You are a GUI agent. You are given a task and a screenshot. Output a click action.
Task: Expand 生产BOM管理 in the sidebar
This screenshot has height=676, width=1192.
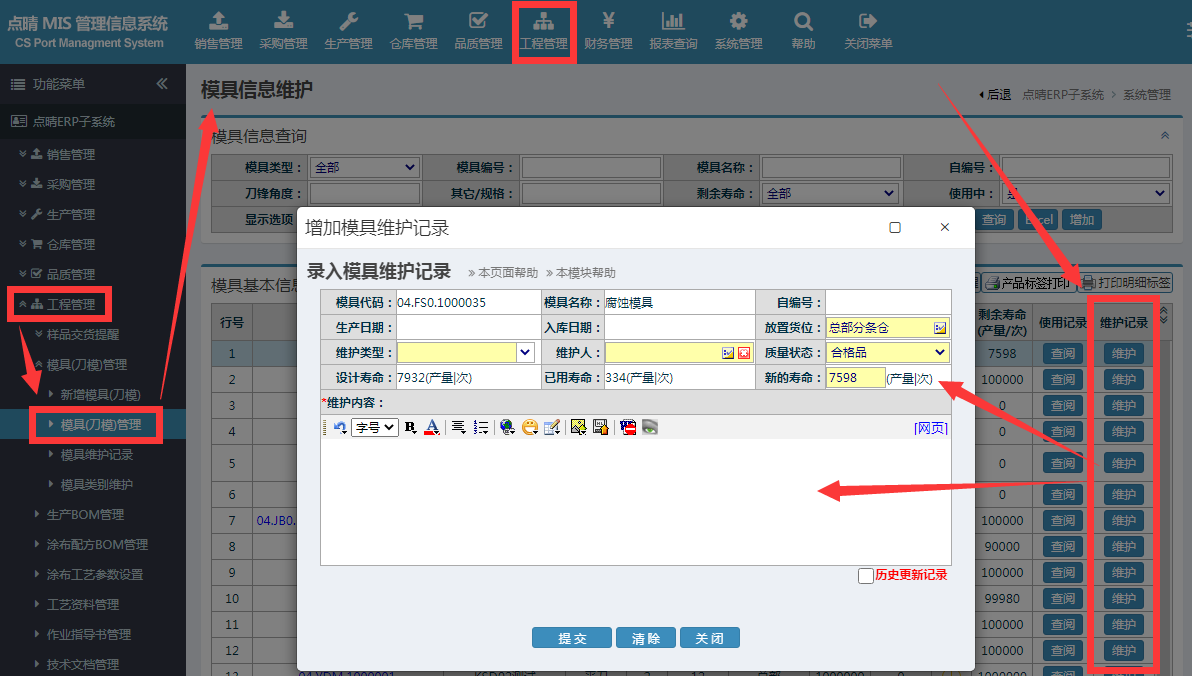click(85, 515)
